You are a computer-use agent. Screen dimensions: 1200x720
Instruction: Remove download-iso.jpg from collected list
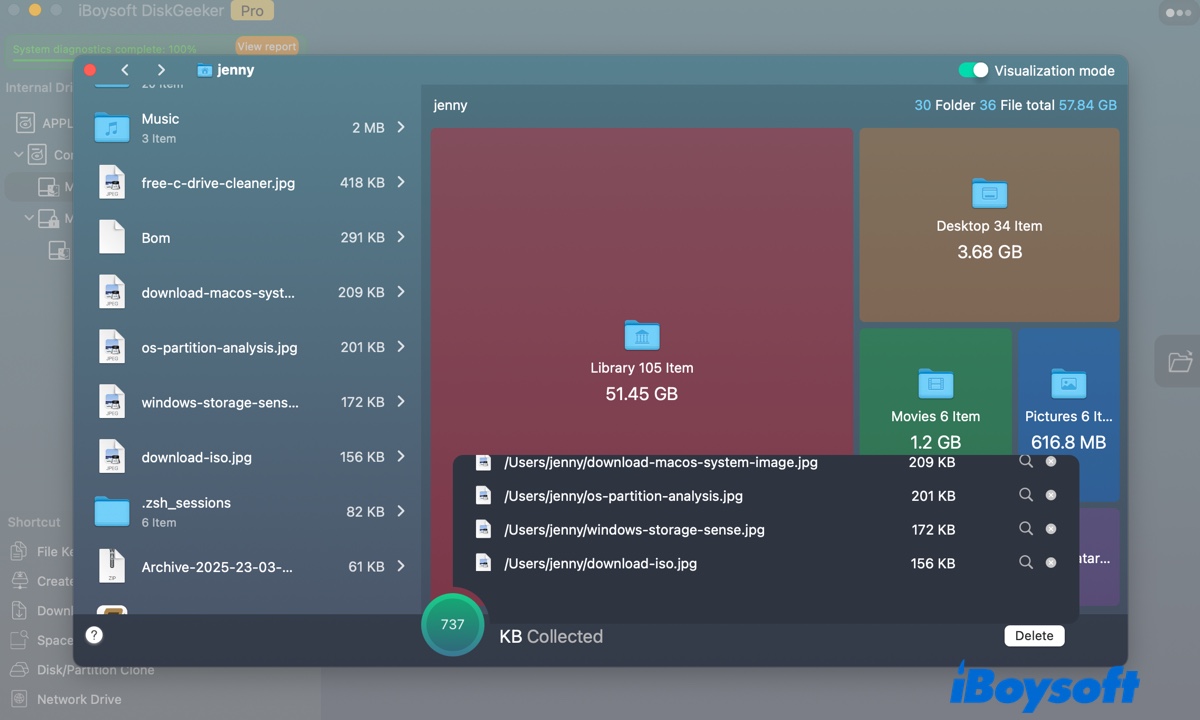coord(1051,563)
